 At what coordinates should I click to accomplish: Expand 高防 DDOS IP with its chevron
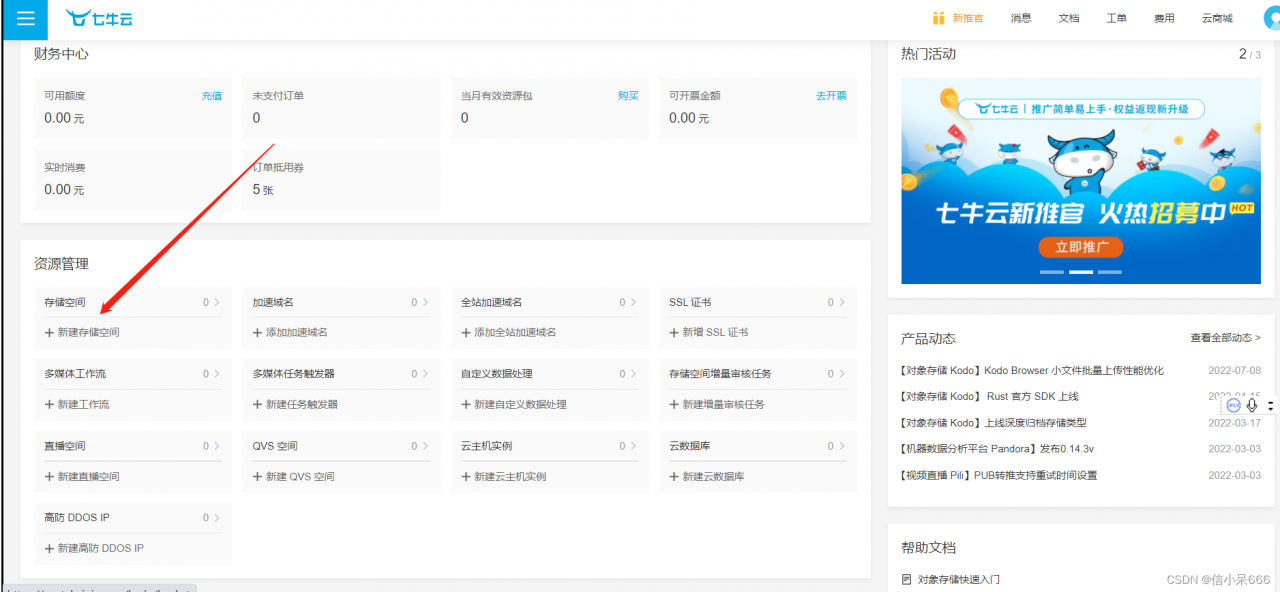click(x=216, y=518)
